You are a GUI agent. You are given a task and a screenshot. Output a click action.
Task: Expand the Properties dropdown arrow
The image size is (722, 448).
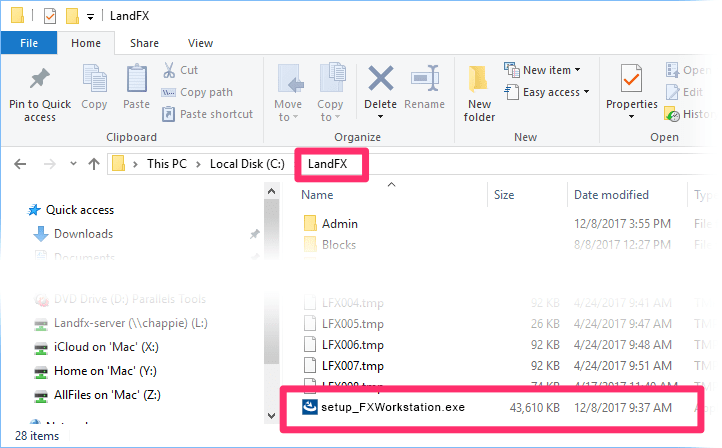pos(631,117)
